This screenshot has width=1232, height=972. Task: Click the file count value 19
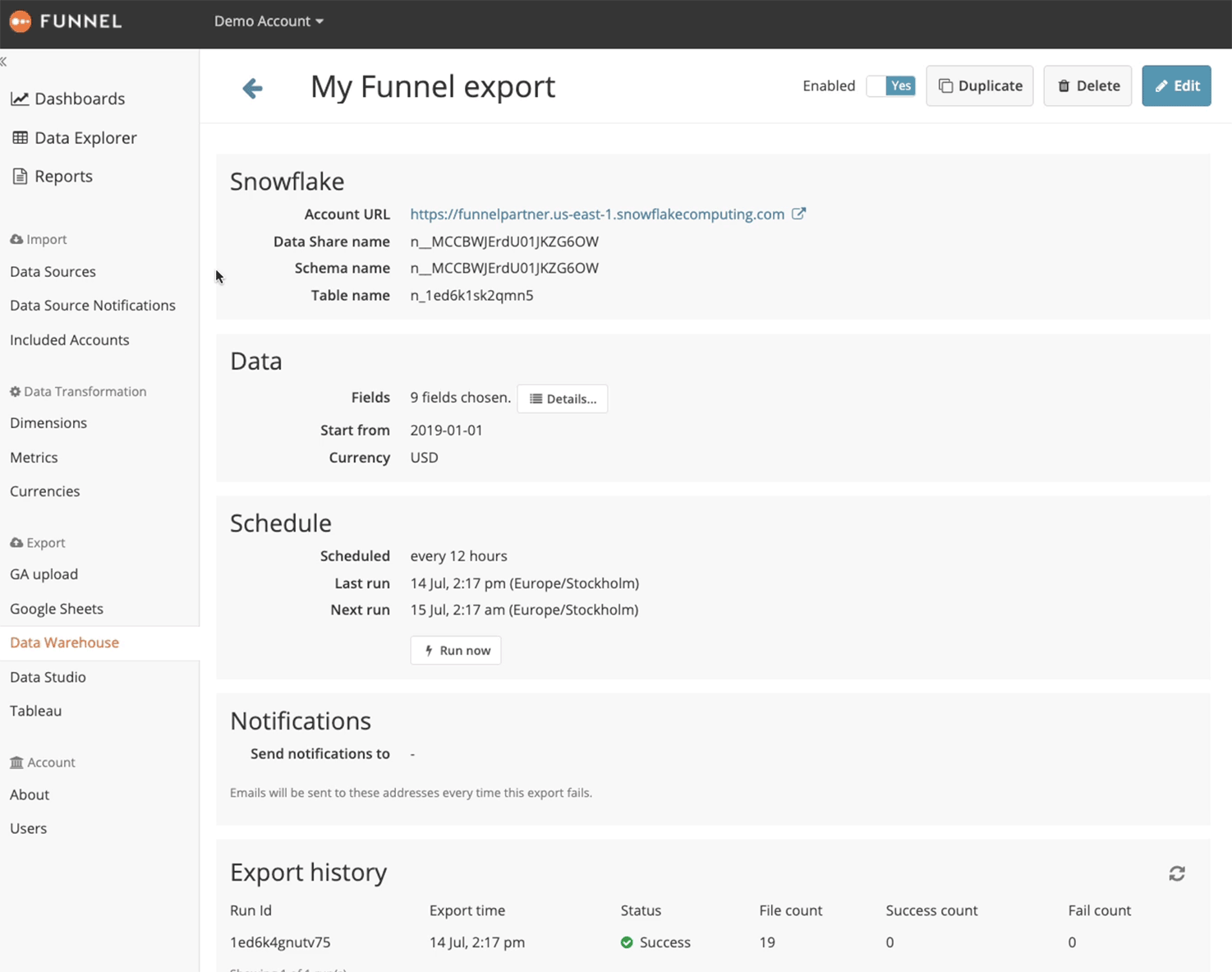point(767,942)
